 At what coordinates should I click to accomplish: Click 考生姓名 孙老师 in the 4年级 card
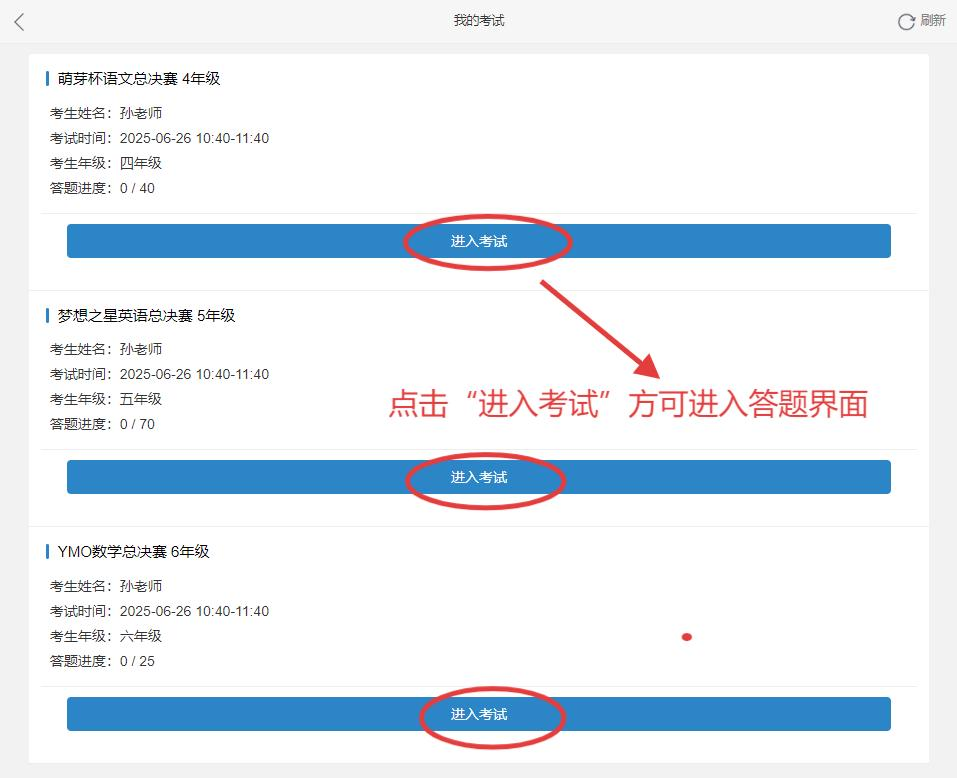(x=106, y=113)
